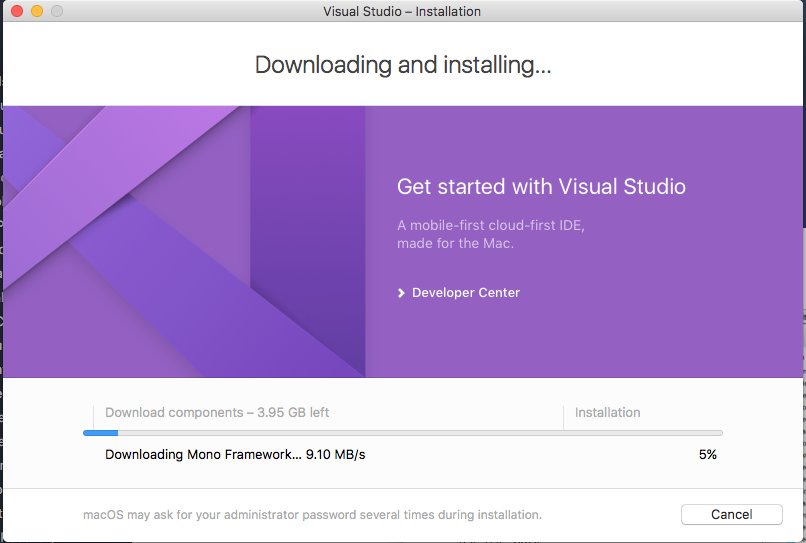The image size is (806, 543).
Task: Click the chevron beside Developer Center
Action: coord(401,293)
